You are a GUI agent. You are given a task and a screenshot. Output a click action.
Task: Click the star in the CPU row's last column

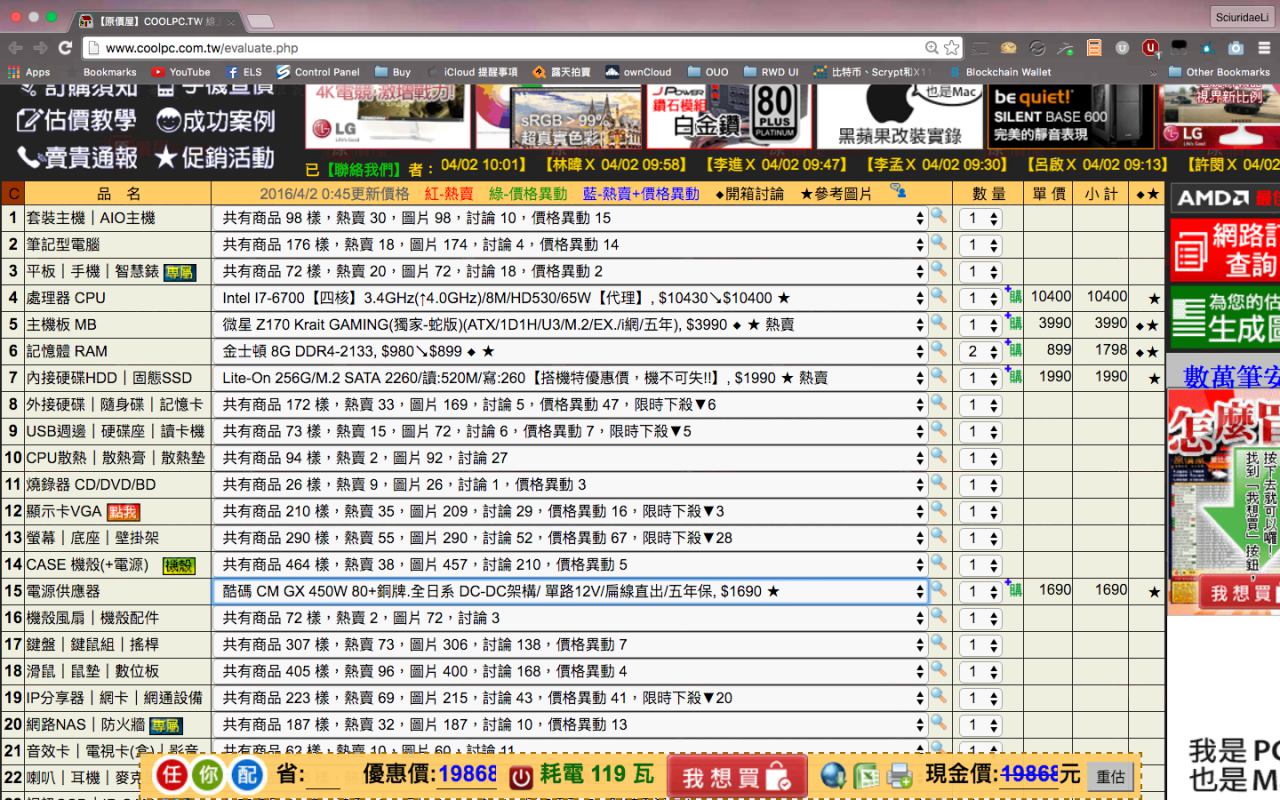click(1154, 298)
